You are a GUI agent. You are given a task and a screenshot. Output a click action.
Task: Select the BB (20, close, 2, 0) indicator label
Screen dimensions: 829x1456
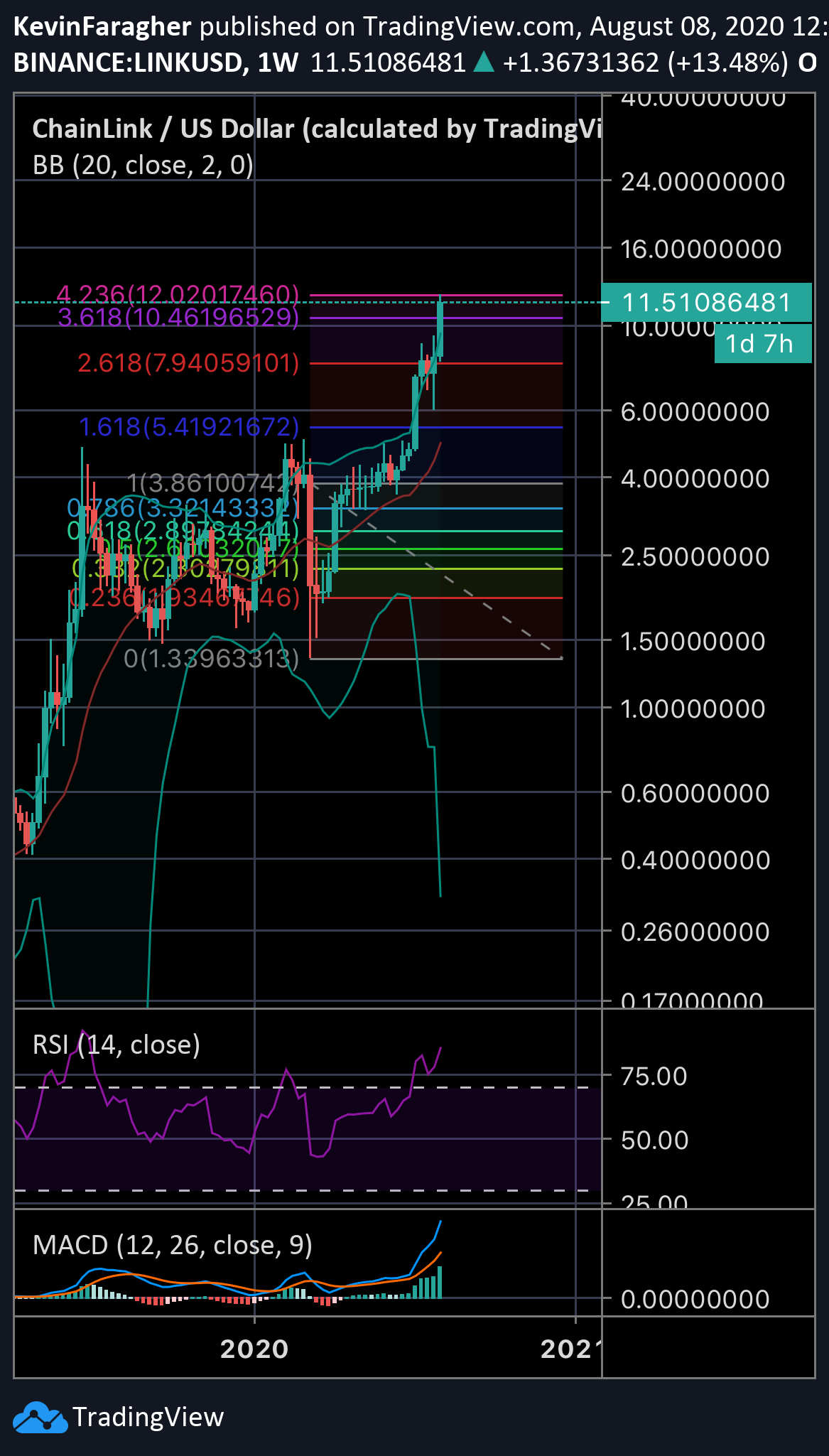(x=143, y=166)
